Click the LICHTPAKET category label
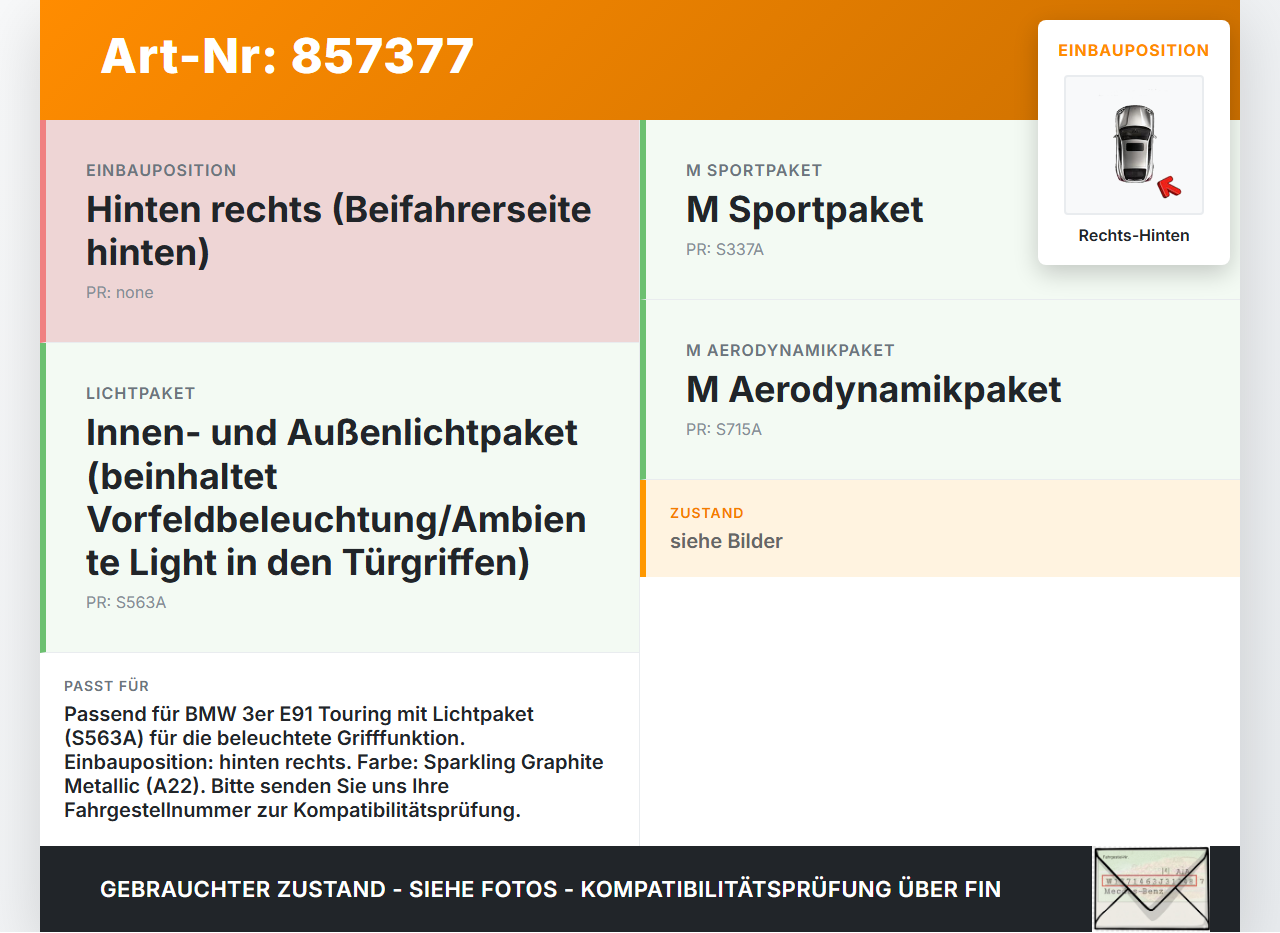 pyautogui.click(x=141, y=394)
